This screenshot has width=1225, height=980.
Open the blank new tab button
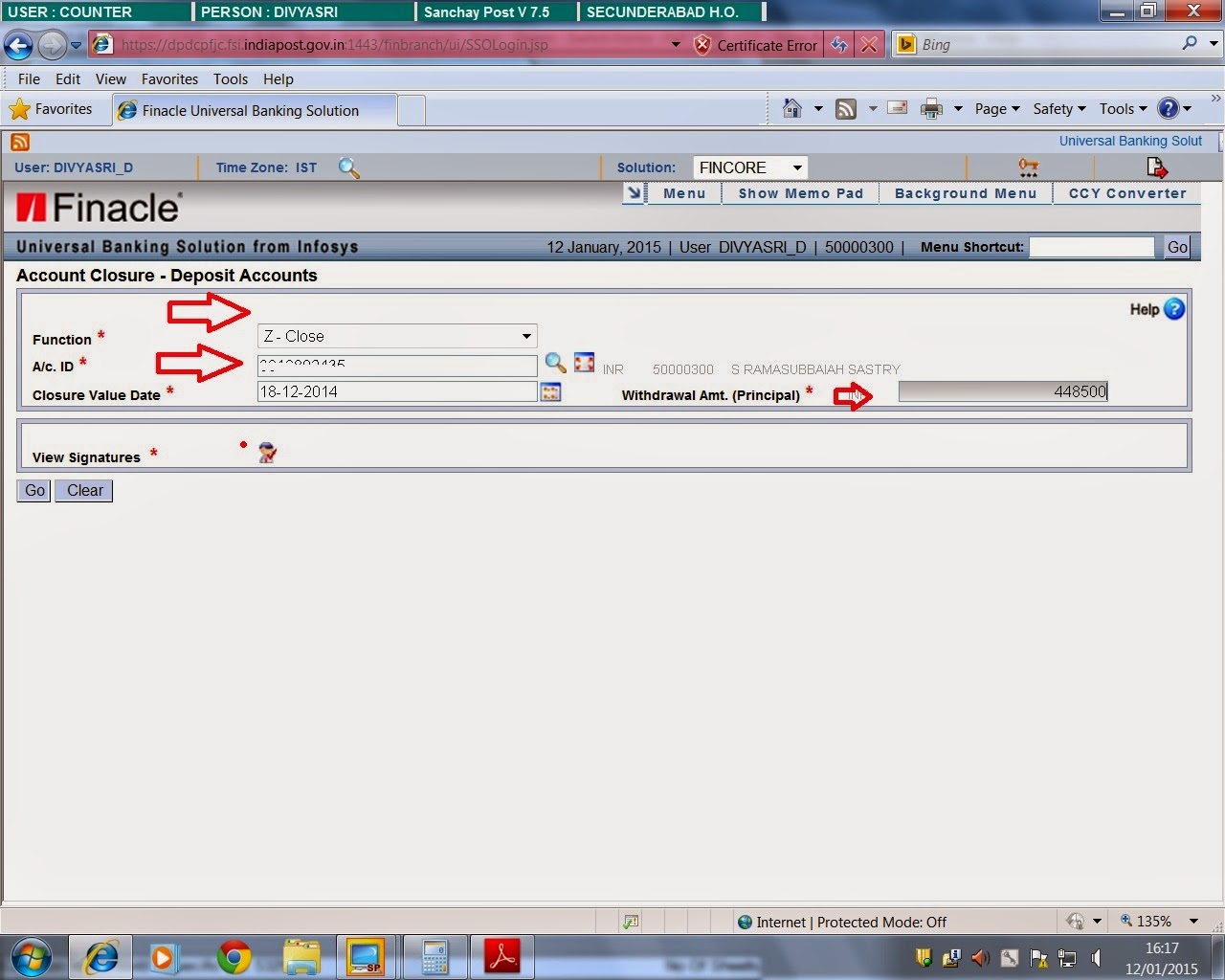[412, 110]
